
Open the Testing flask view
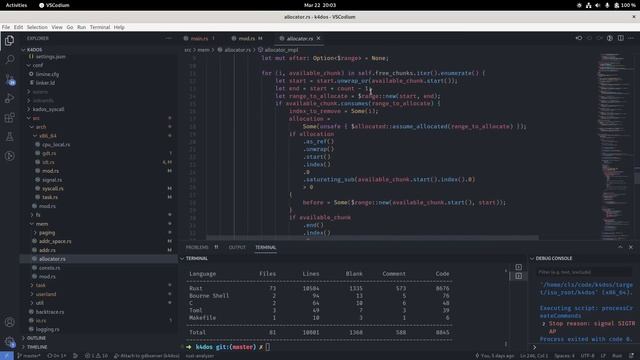coord(9,137)
